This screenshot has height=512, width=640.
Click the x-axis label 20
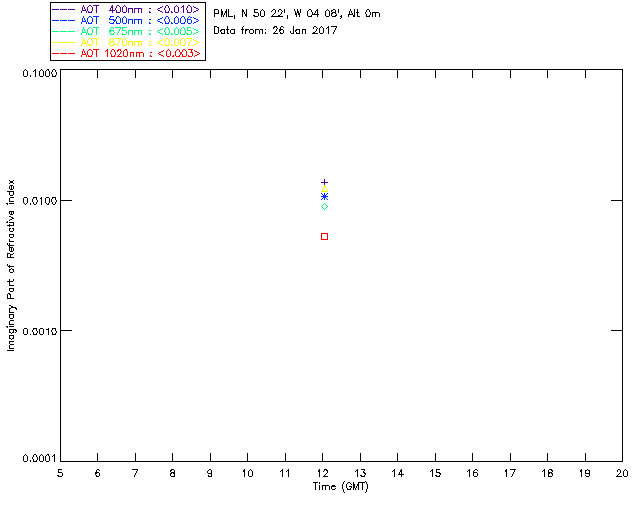point(622,473)
